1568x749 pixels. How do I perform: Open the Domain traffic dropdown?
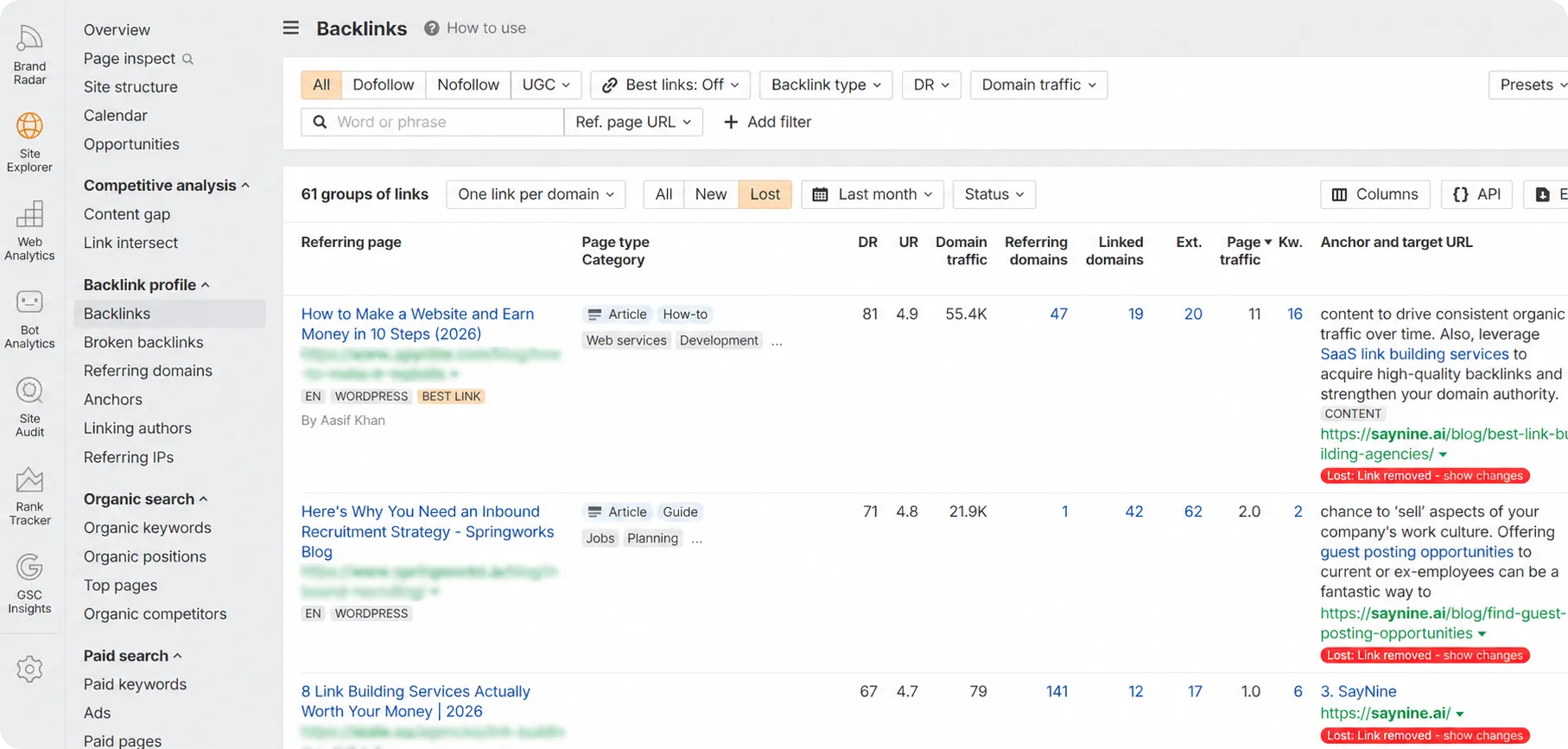point(1038,85)
